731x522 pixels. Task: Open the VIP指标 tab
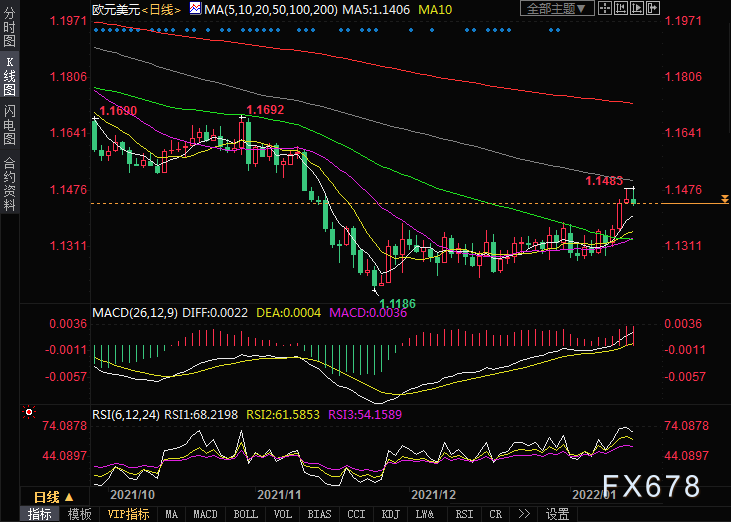[128, 514]
